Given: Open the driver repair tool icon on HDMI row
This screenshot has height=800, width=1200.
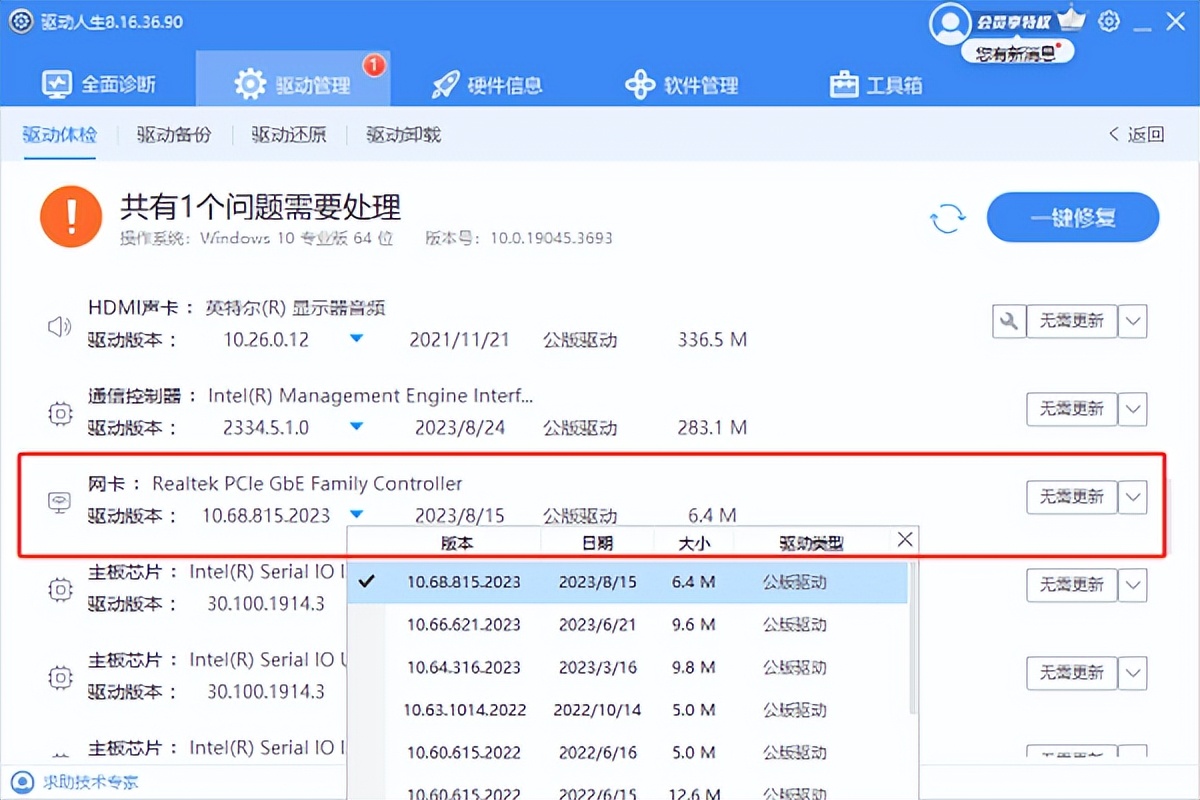Looking at the screenshot, I should point(1009,321).
